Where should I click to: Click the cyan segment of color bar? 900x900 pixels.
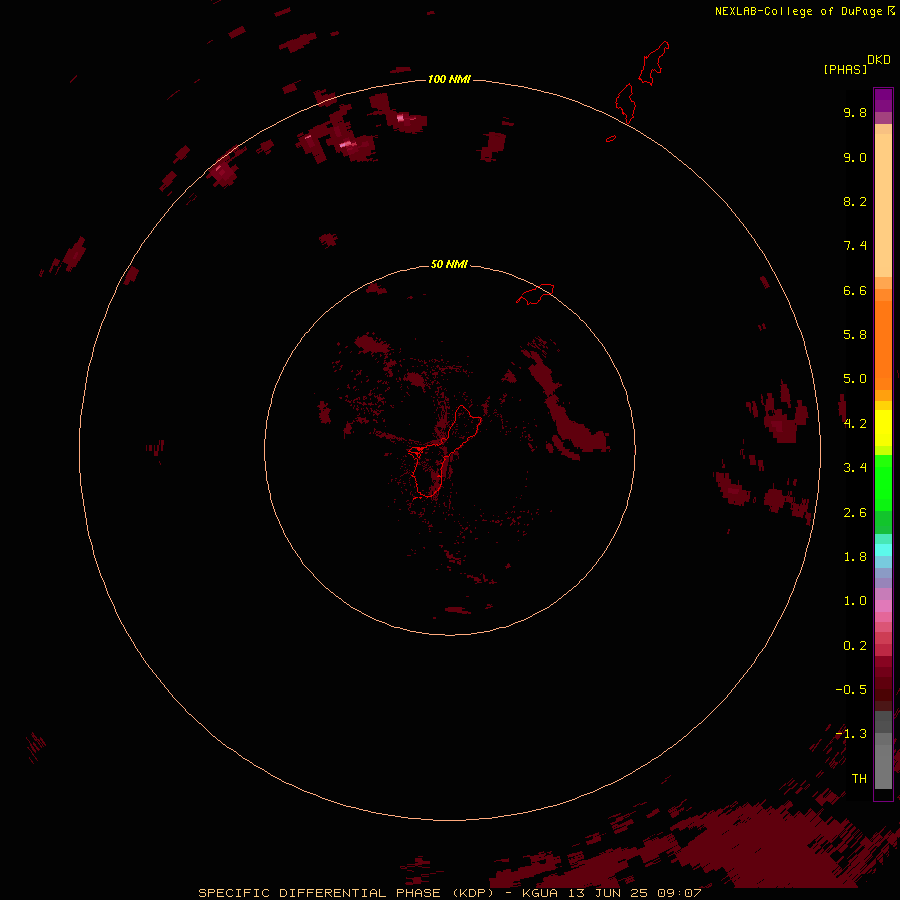click(x=883, y=550)
